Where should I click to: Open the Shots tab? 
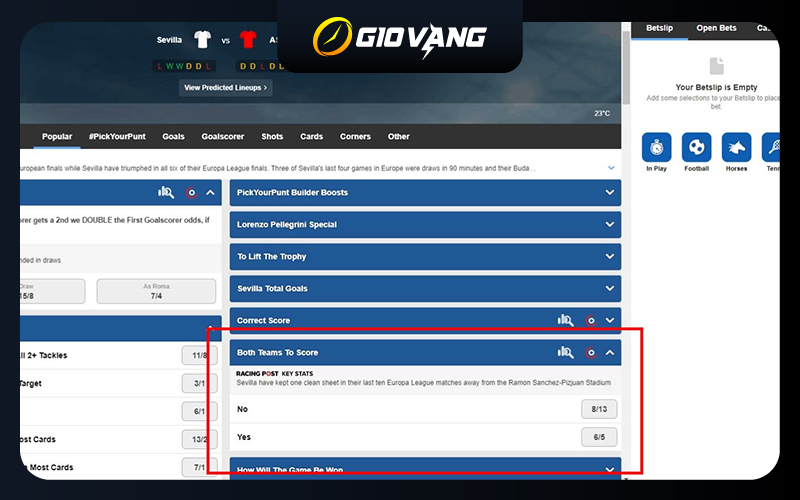click(x=272, y=137)
